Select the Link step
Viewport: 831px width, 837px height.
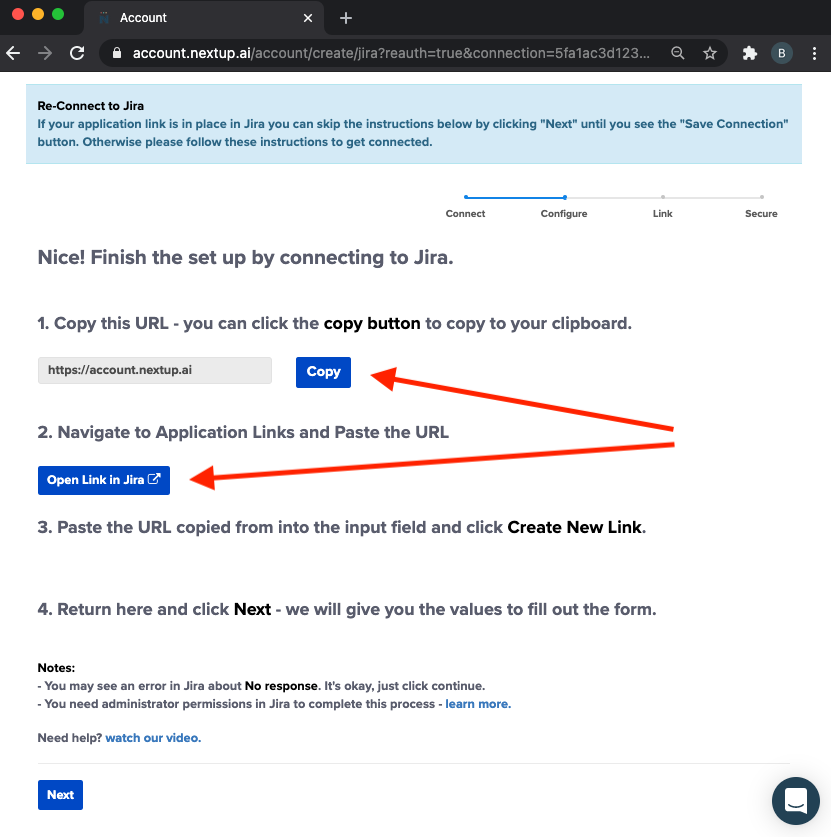(662, 213)
